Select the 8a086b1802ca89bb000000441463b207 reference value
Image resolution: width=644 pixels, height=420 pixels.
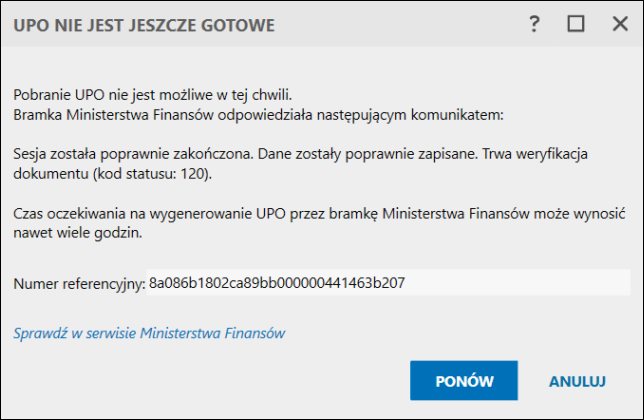click(277, 282)
